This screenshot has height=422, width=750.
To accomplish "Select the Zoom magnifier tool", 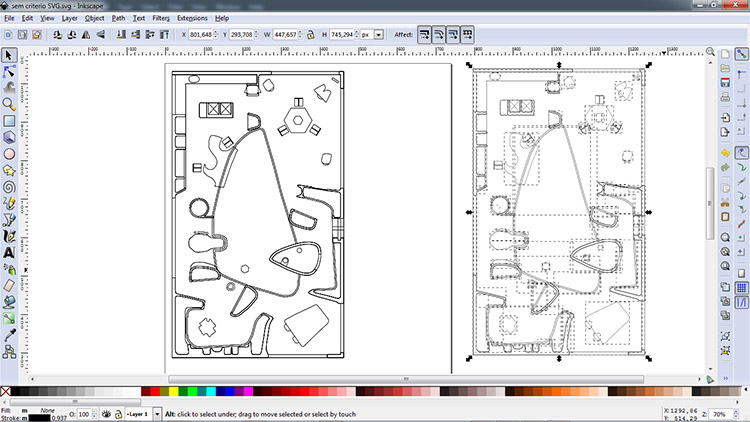I will tap(9, 104).
